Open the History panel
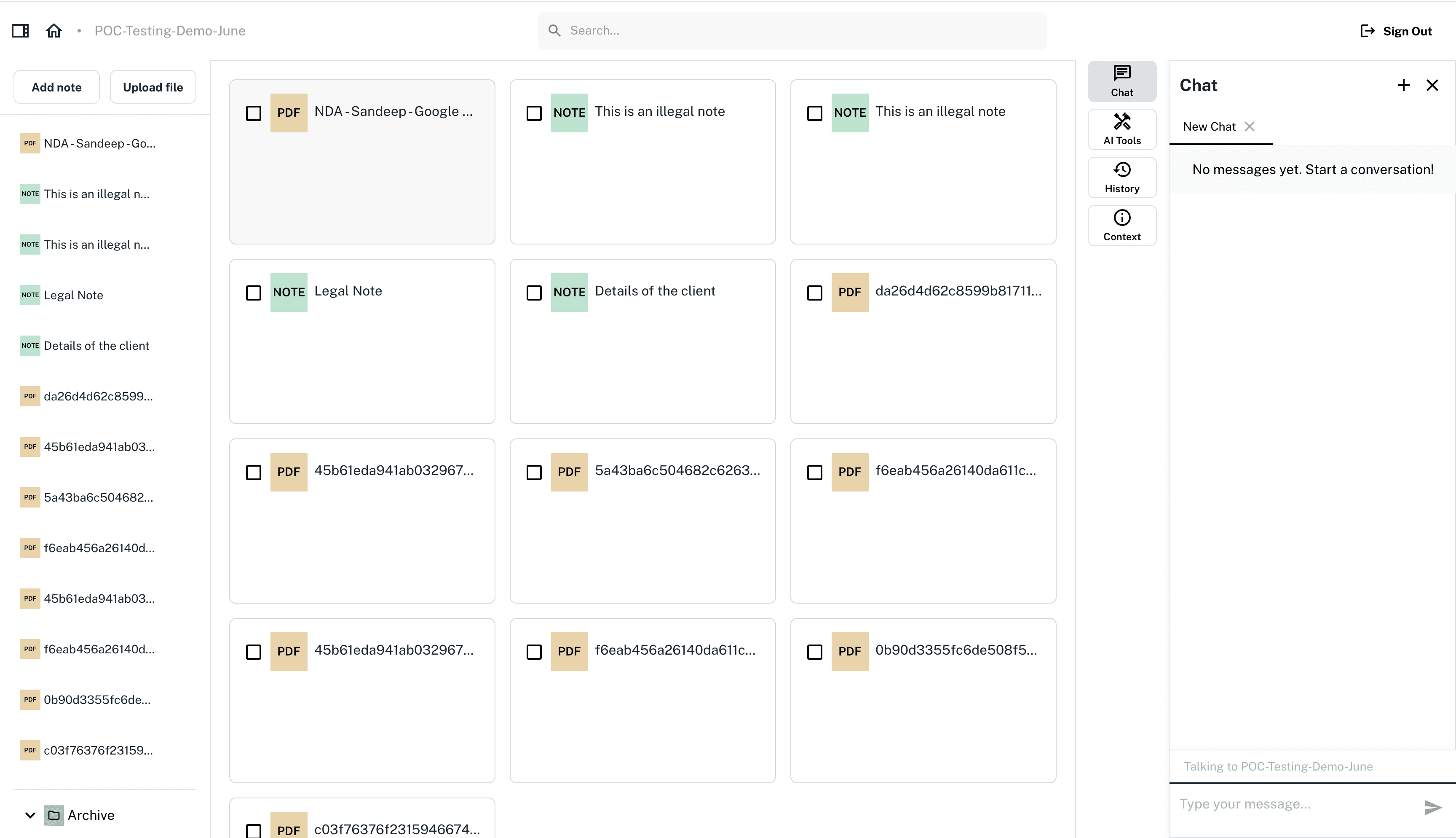Viewport: 1456px width, 838px height. tap(1121, 177)
